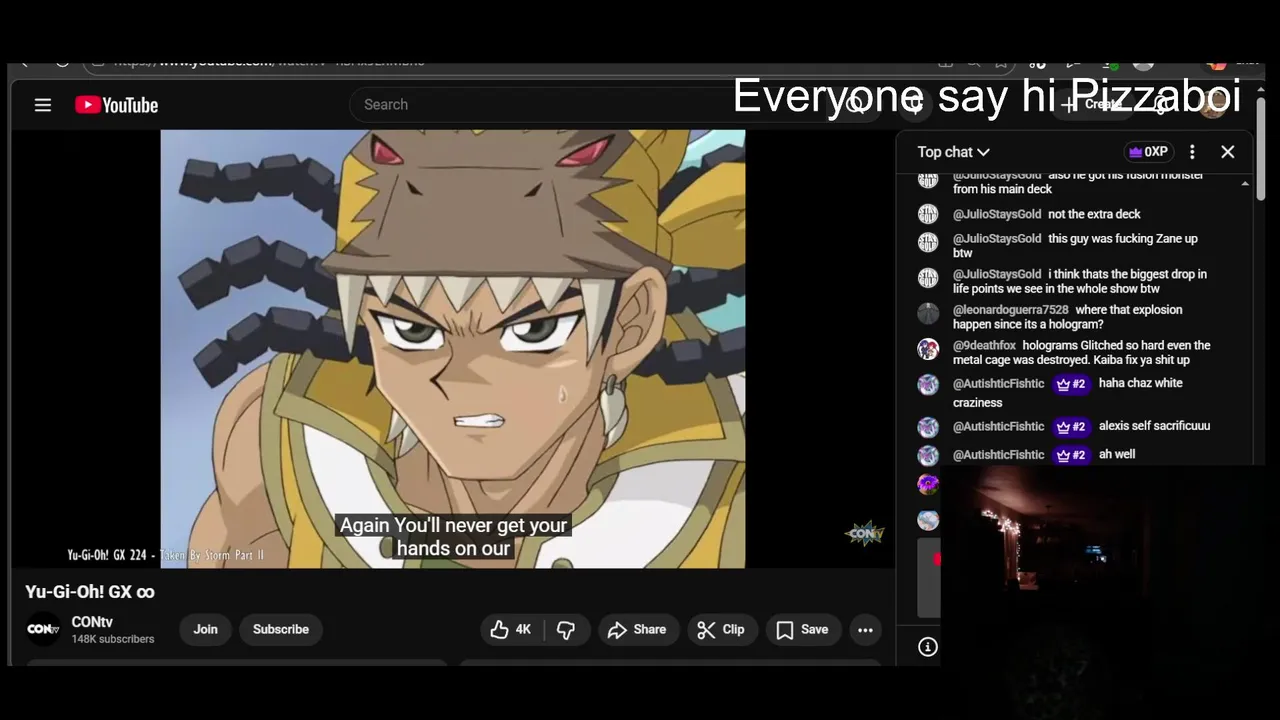Click message 'this guy was fucking Zane up'
Screen dimensions: 1280x720
pyautogui.click(x=1075, y=246)
